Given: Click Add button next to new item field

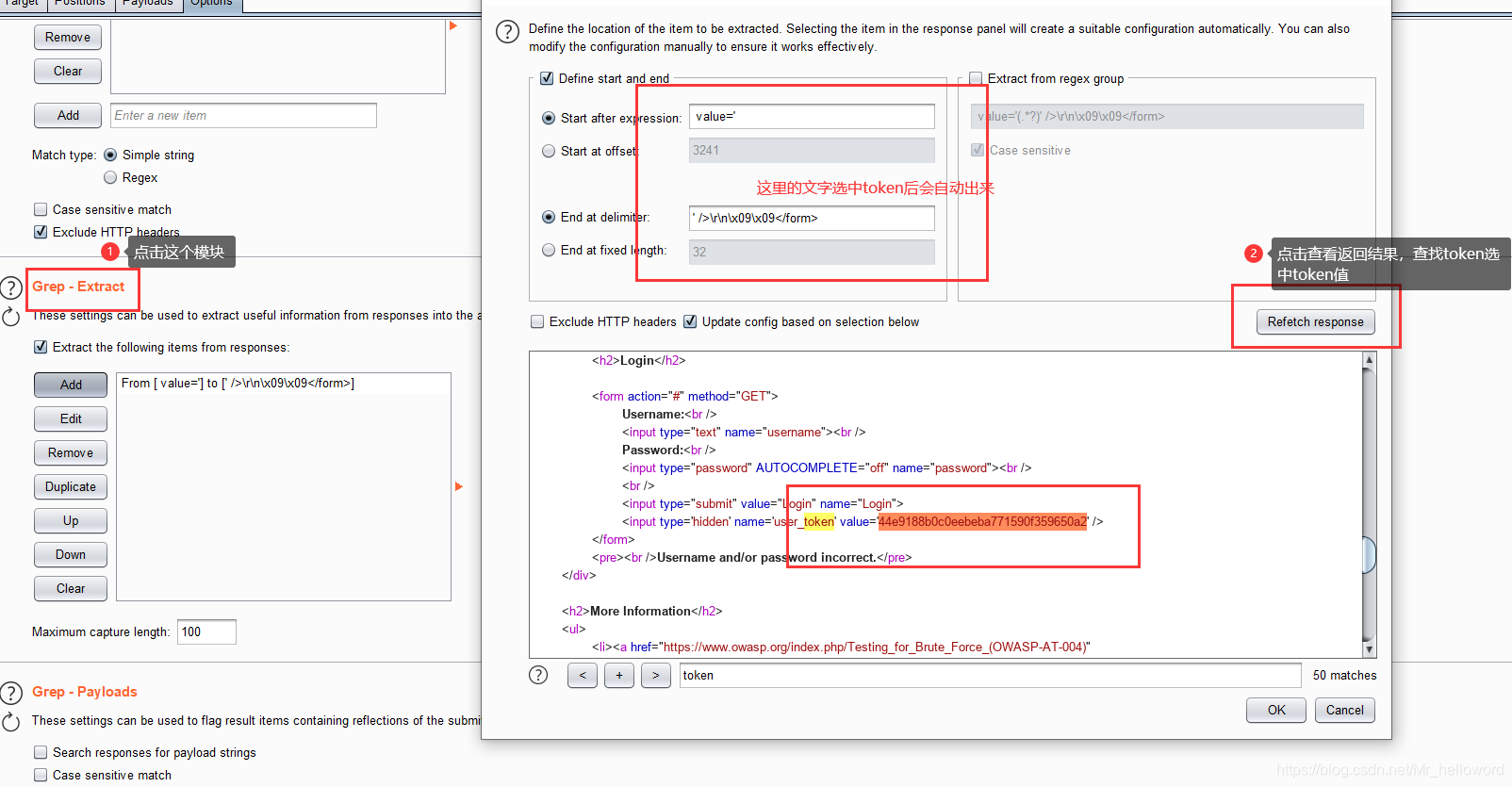Looking at the screenshot, I should 68,115.
